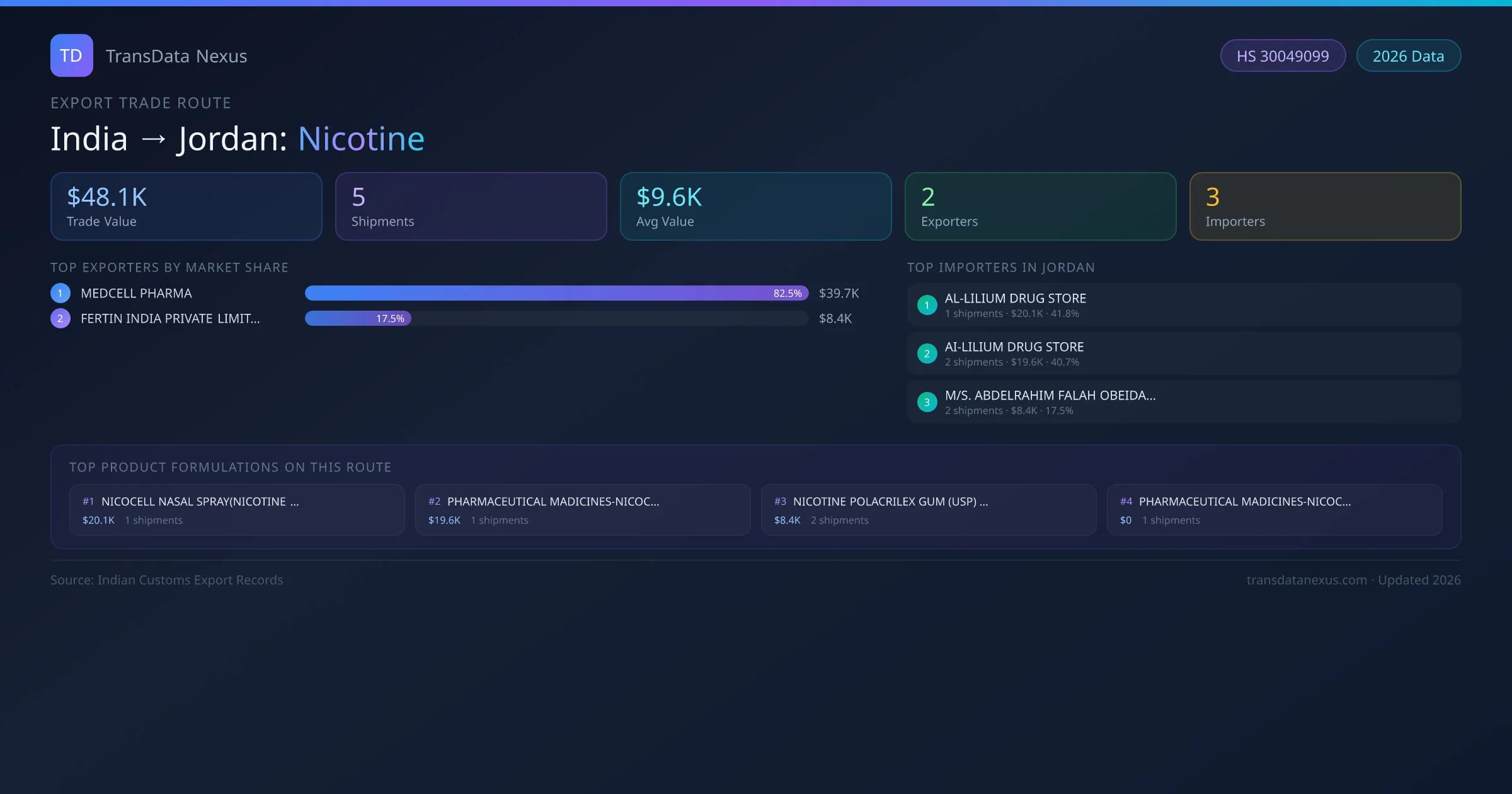This screenshot has height=794, width=1512.
Task: Open the 2 Exporters card
Action: tap(1040, 207)
